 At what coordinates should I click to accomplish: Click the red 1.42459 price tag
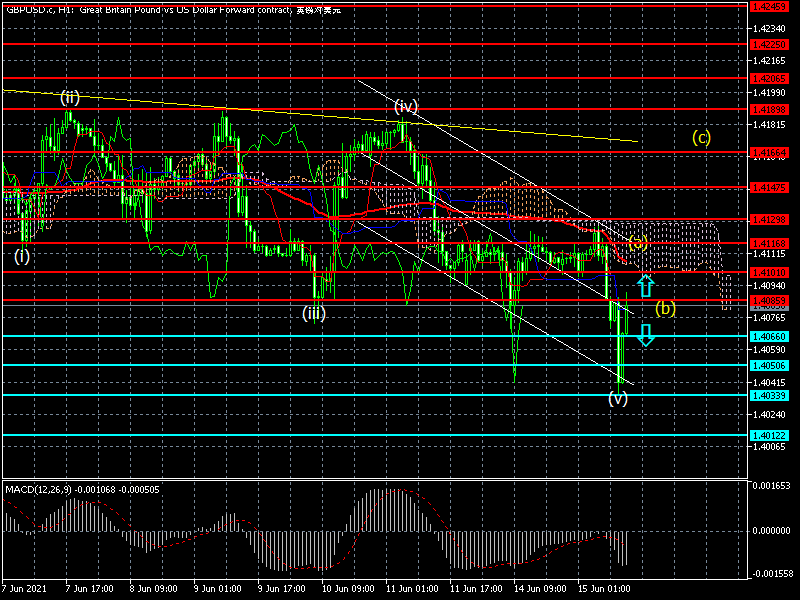pyautogui.click(x=769, y=6)
